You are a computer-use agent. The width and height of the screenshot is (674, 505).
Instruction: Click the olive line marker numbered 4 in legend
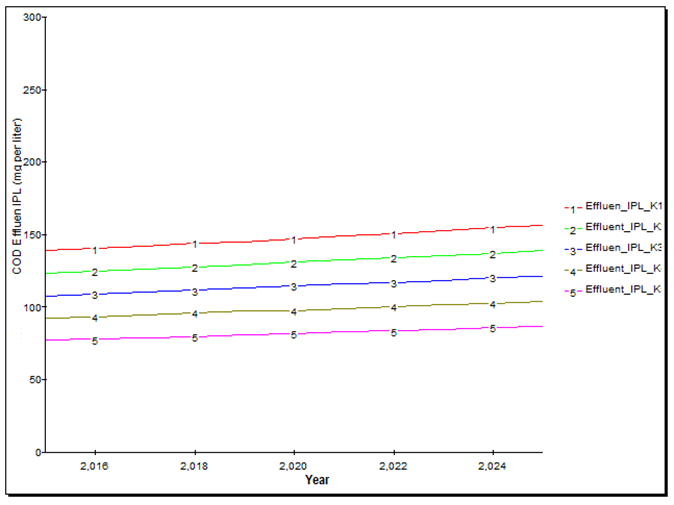click(x=572, y=270)
